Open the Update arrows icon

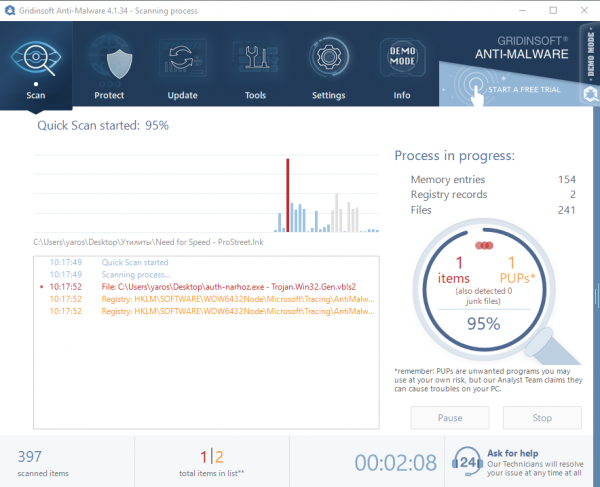(x=183, y=59)
